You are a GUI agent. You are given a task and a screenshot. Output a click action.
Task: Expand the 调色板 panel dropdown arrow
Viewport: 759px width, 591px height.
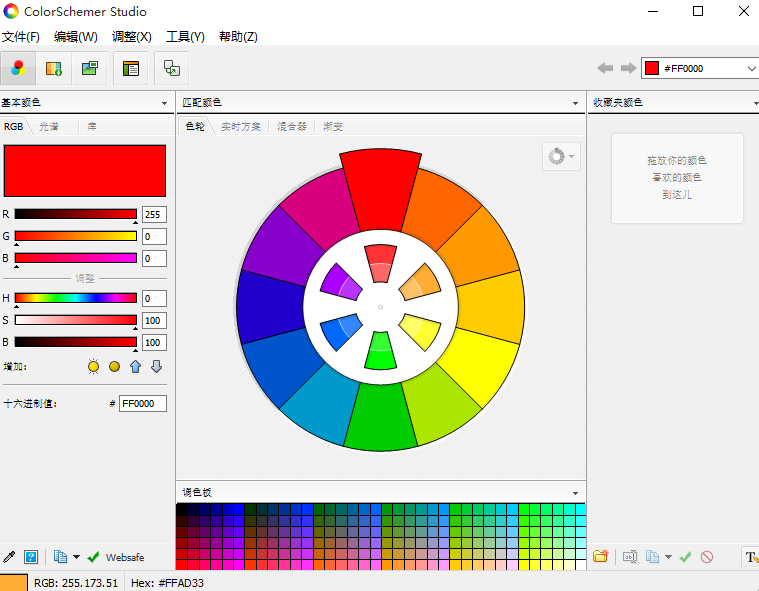pos(575,493)
